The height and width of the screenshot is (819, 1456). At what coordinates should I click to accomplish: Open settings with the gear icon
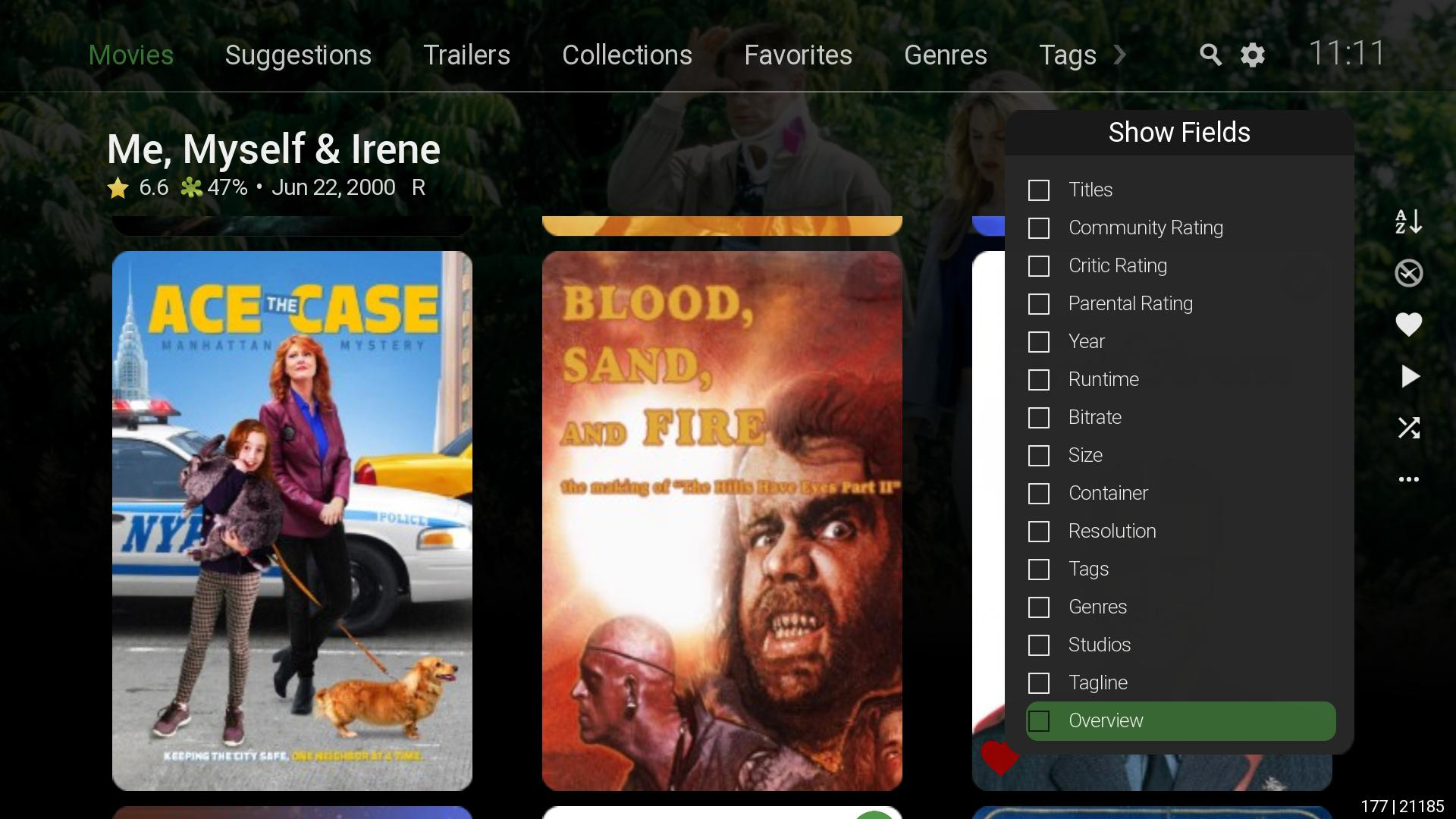tap(1253, 55)
